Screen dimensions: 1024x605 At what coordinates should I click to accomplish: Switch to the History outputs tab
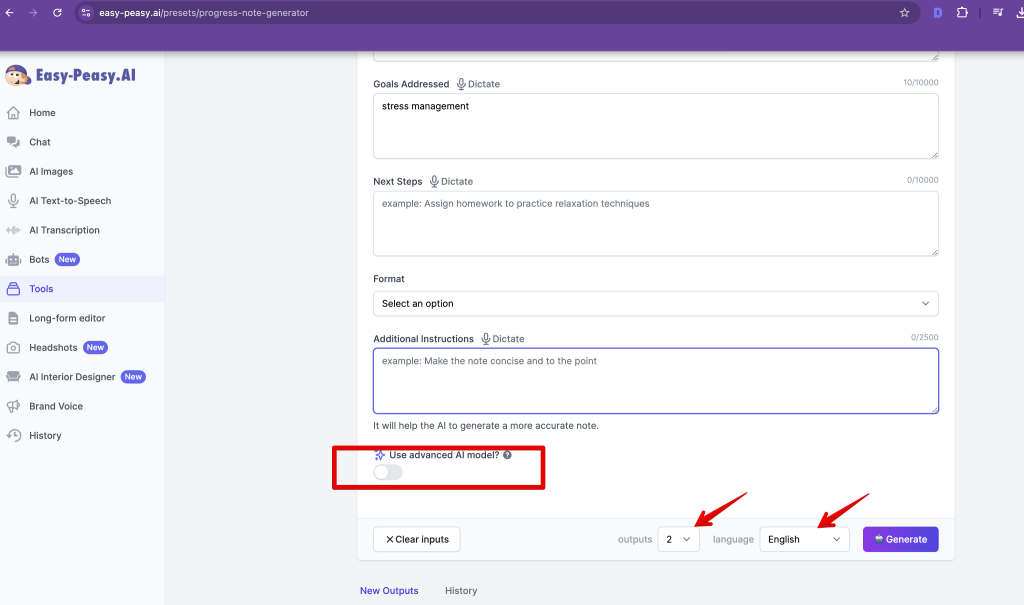pyautogui.click(x=461, y=590)
